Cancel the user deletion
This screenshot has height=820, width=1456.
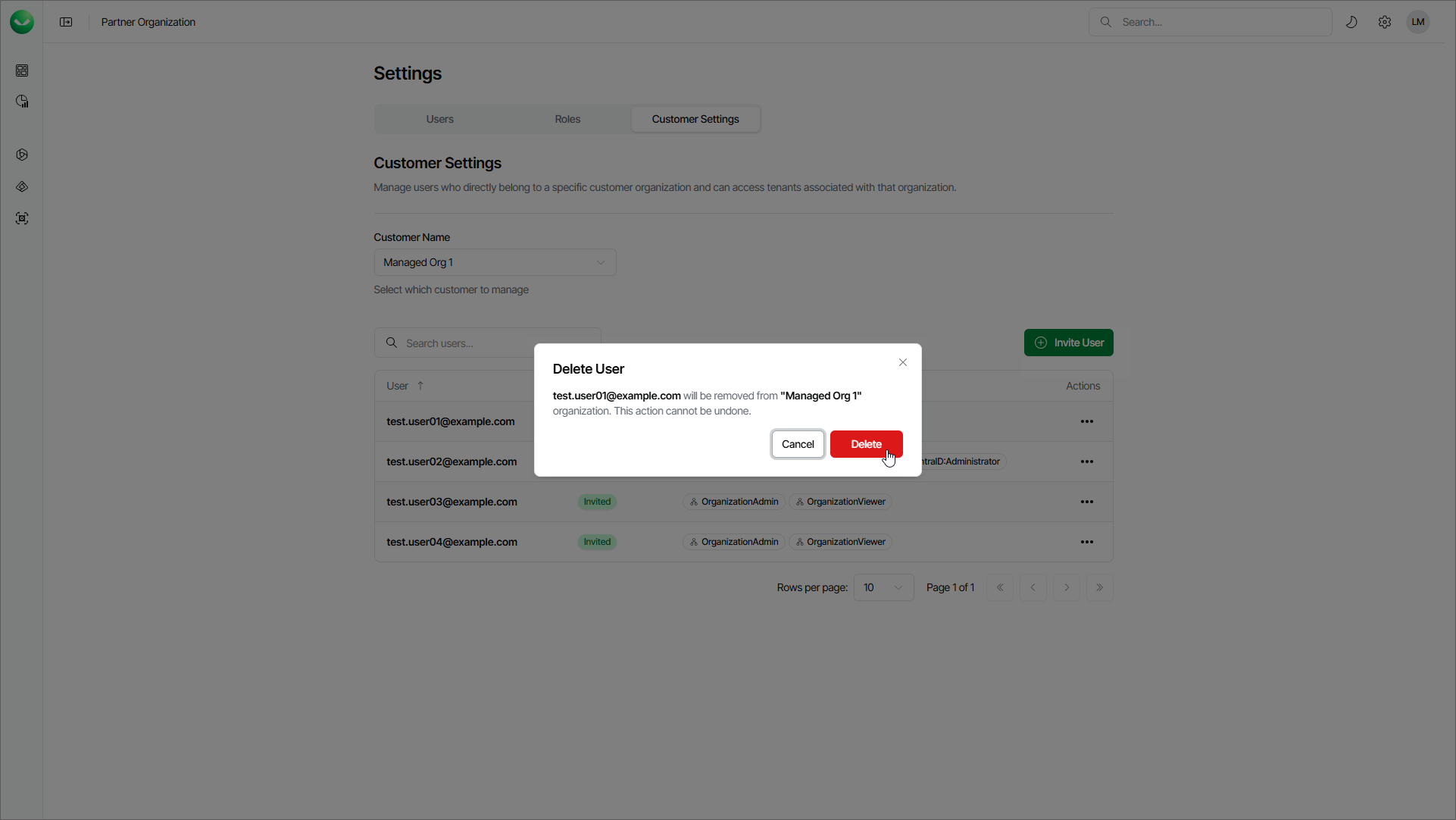tap(798, 444)
